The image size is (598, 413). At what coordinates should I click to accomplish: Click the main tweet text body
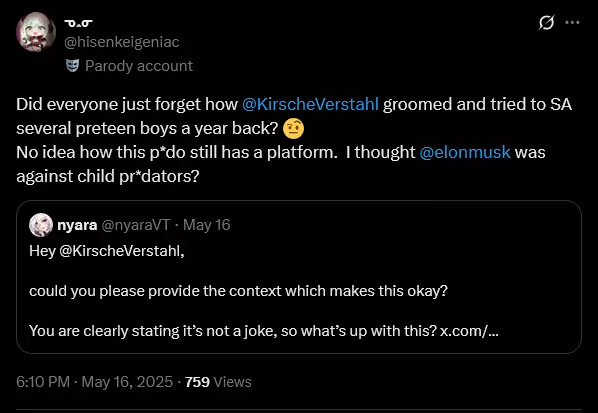[294, 140]
